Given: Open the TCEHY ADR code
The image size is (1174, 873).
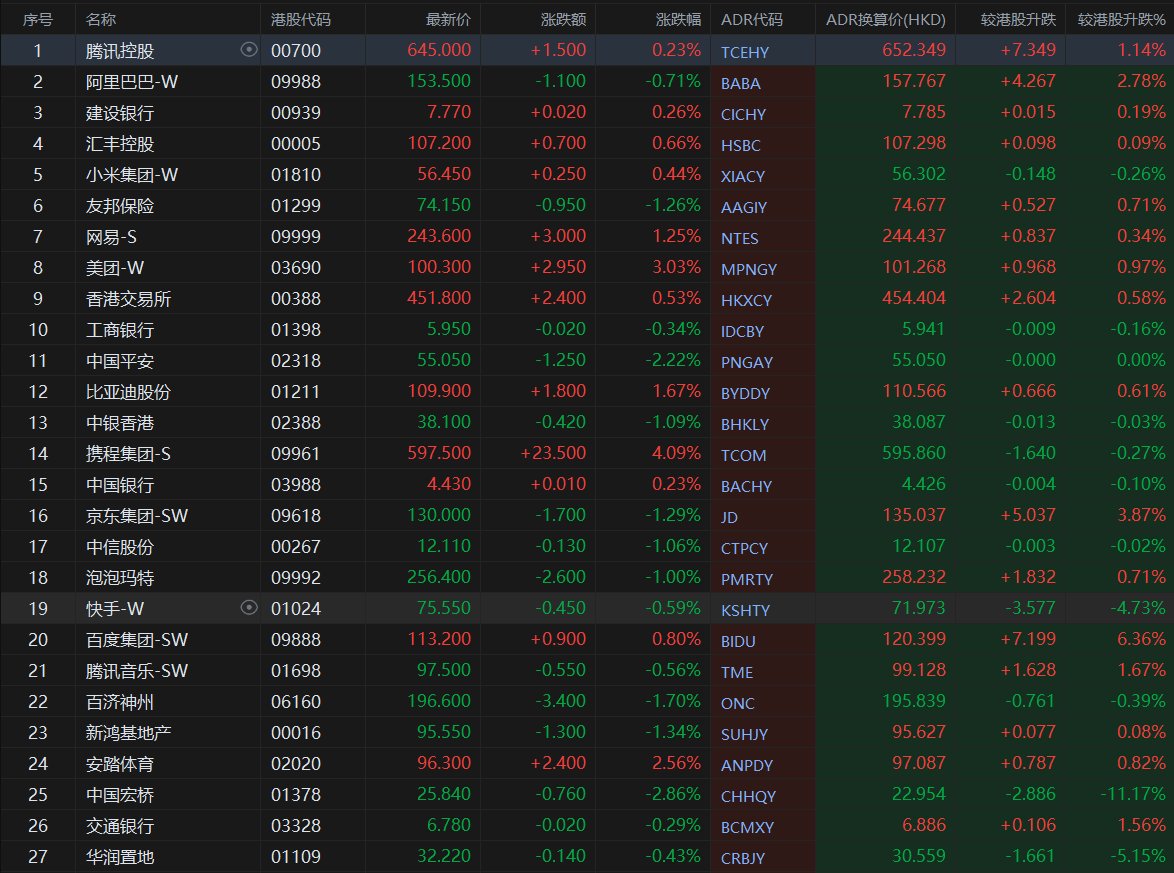Looking at the screenshot, I should click(x=744, y=52).
